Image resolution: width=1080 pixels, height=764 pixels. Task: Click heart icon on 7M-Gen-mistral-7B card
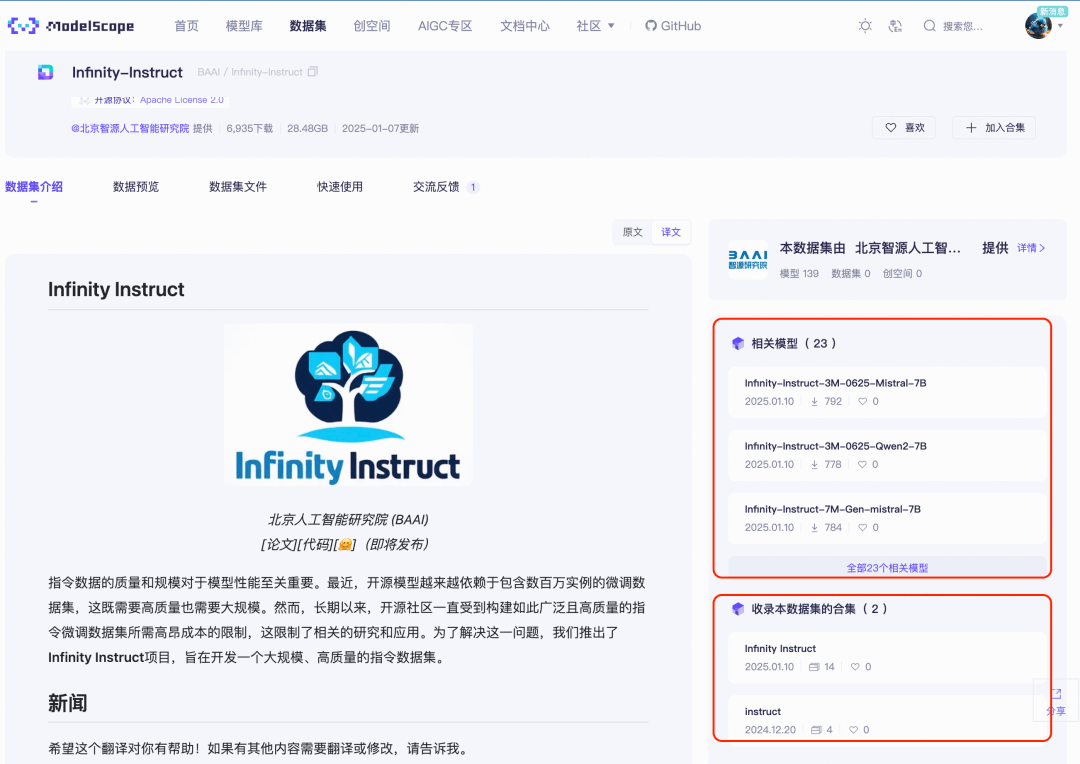click(862, 528)
